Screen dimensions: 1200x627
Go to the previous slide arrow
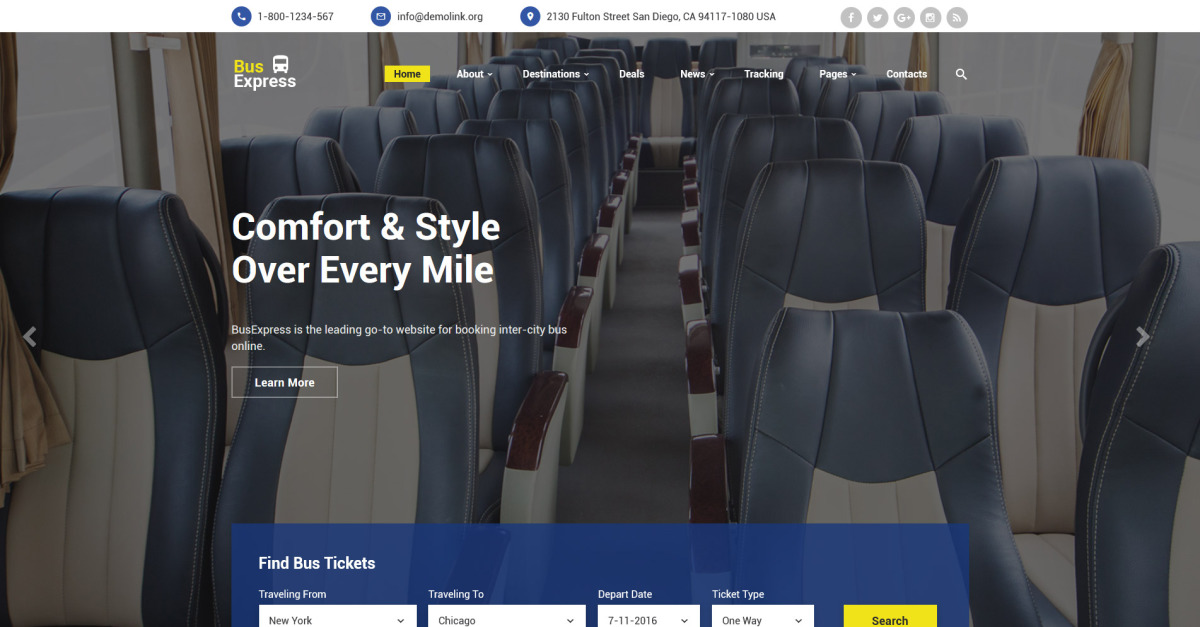tap(30, 338)
